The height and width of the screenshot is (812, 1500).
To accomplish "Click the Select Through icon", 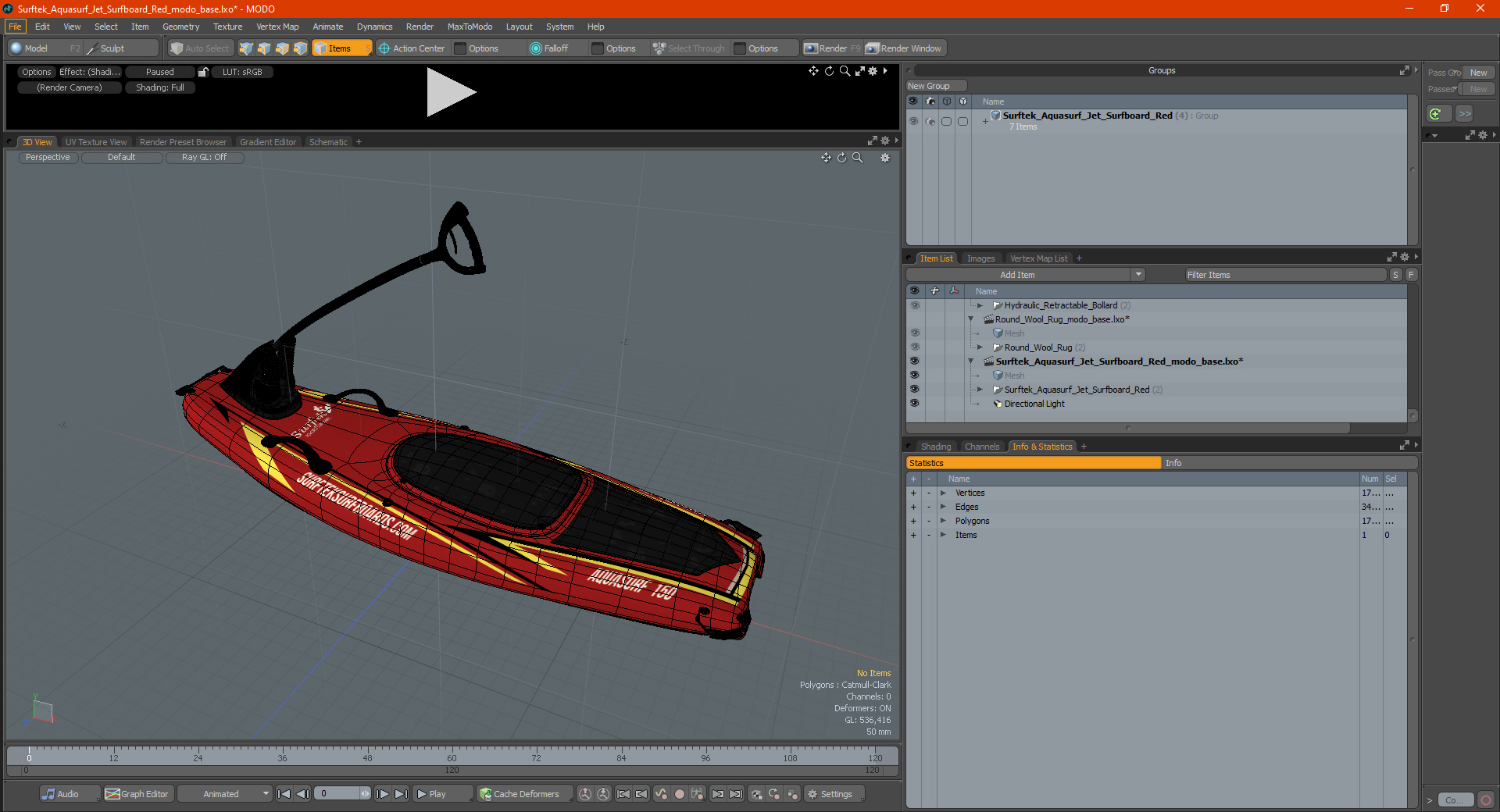I will [659, 48].
